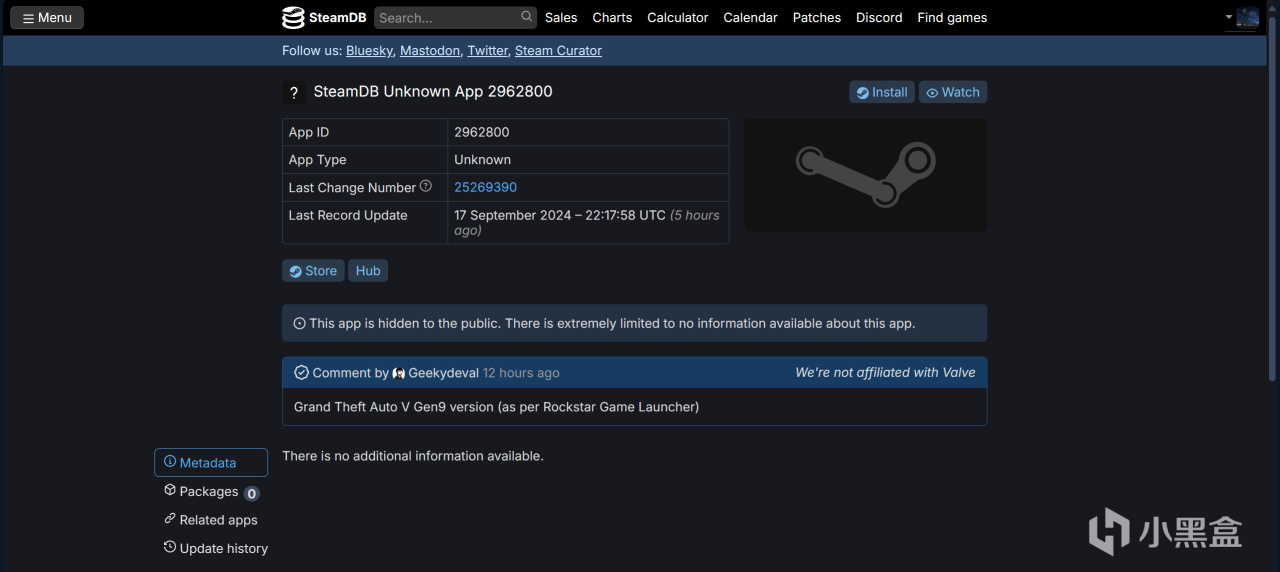Screen dimensions: 1280x572
Task: Open the Calendar page
Action: click(750, 17)
